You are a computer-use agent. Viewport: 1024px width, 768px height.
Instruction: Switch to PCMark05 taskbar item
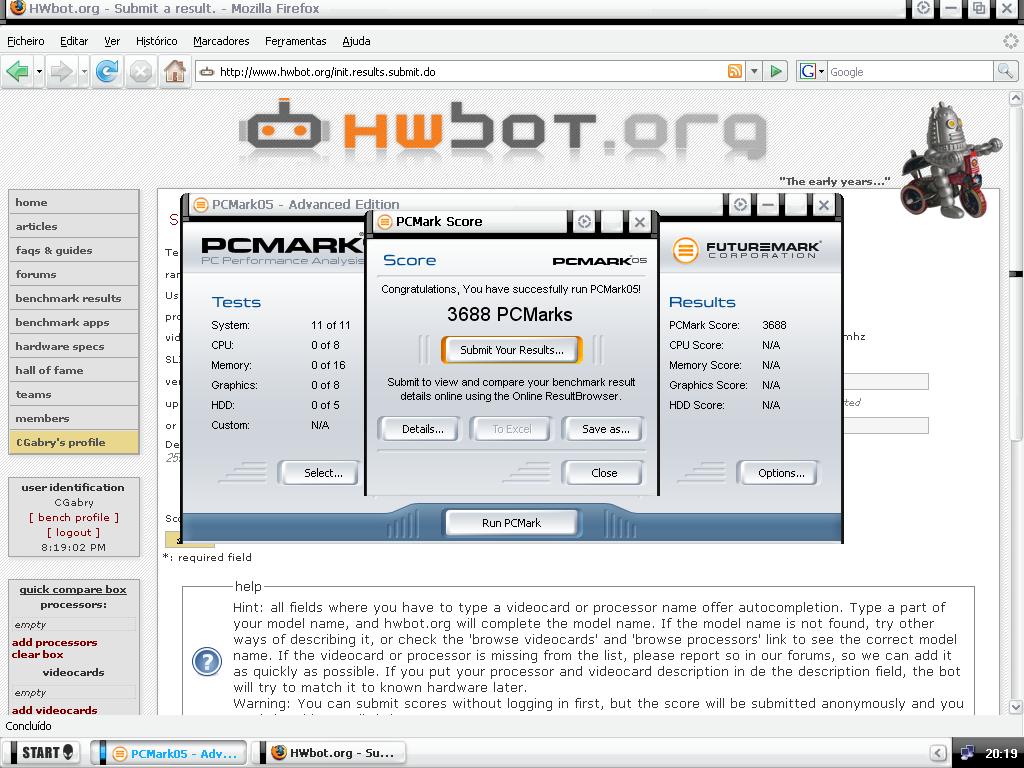click(x=168, y=754)
